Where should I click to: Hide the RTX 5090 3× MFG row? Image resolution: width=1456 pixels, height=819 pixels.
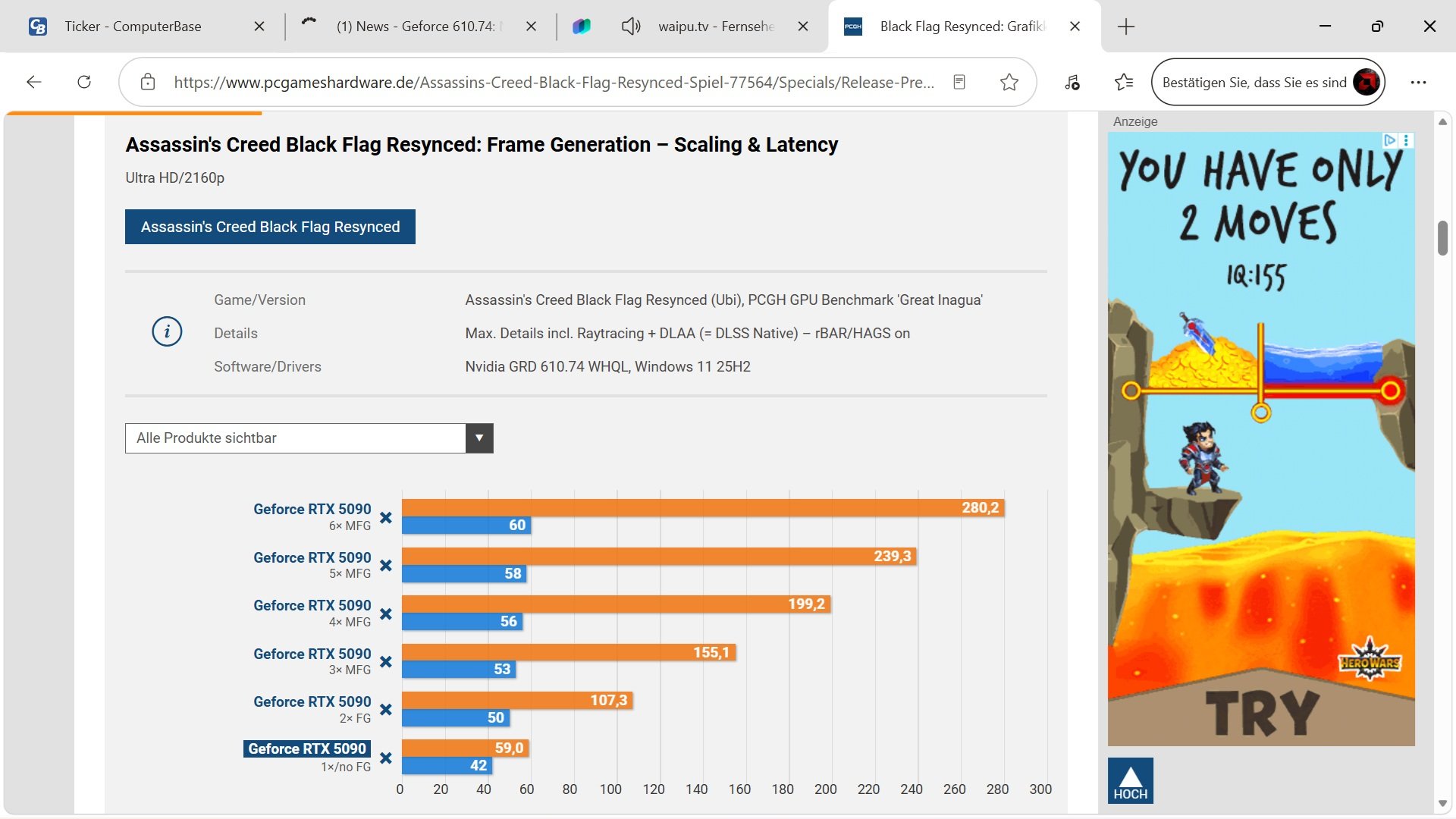[x=386, y=662]
